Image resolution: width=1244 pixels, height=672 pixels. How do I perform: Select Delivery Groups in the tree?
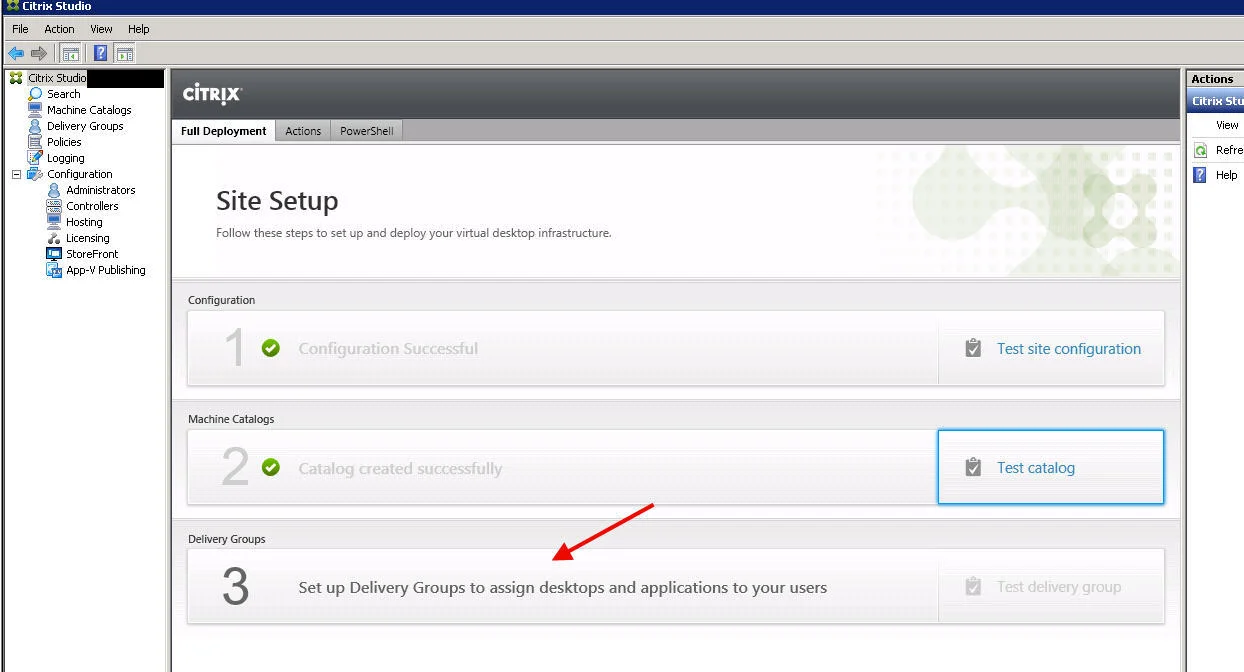[85, 126]
